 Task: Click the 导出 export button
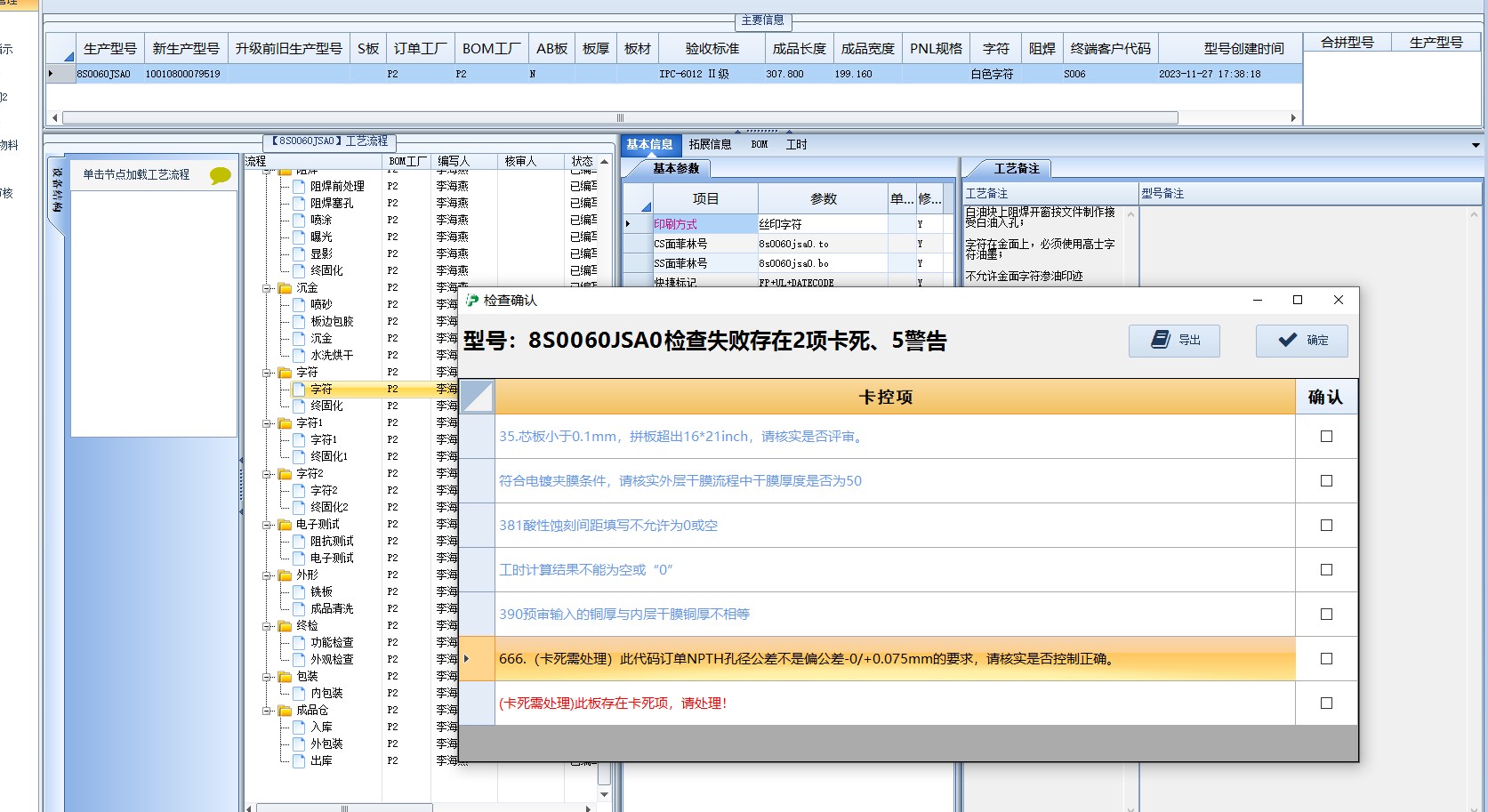pyautogui.click(x=1174, y=340)
